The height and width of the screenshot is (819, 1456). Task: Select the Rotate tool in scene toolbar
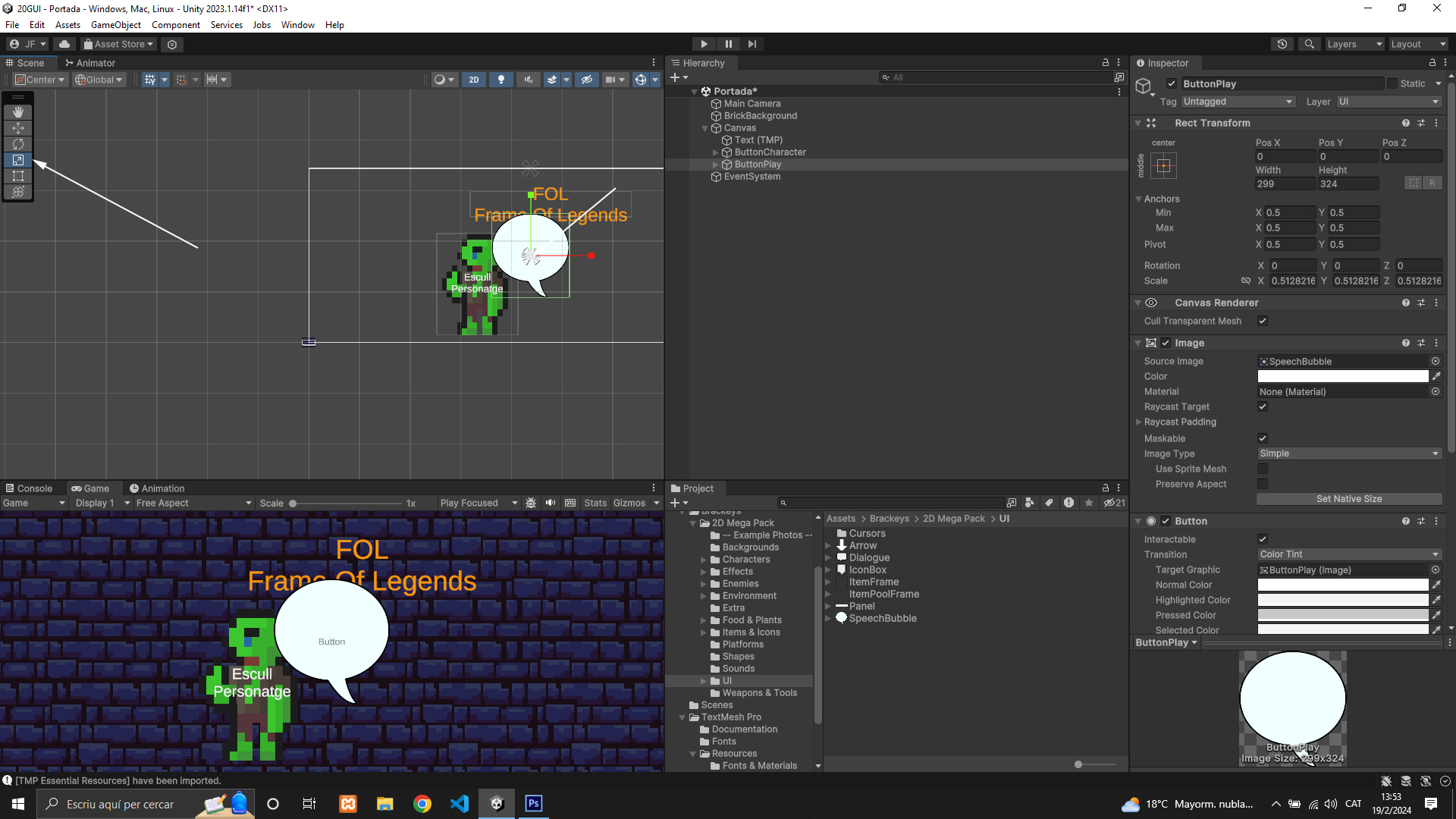tap(18, 144)
